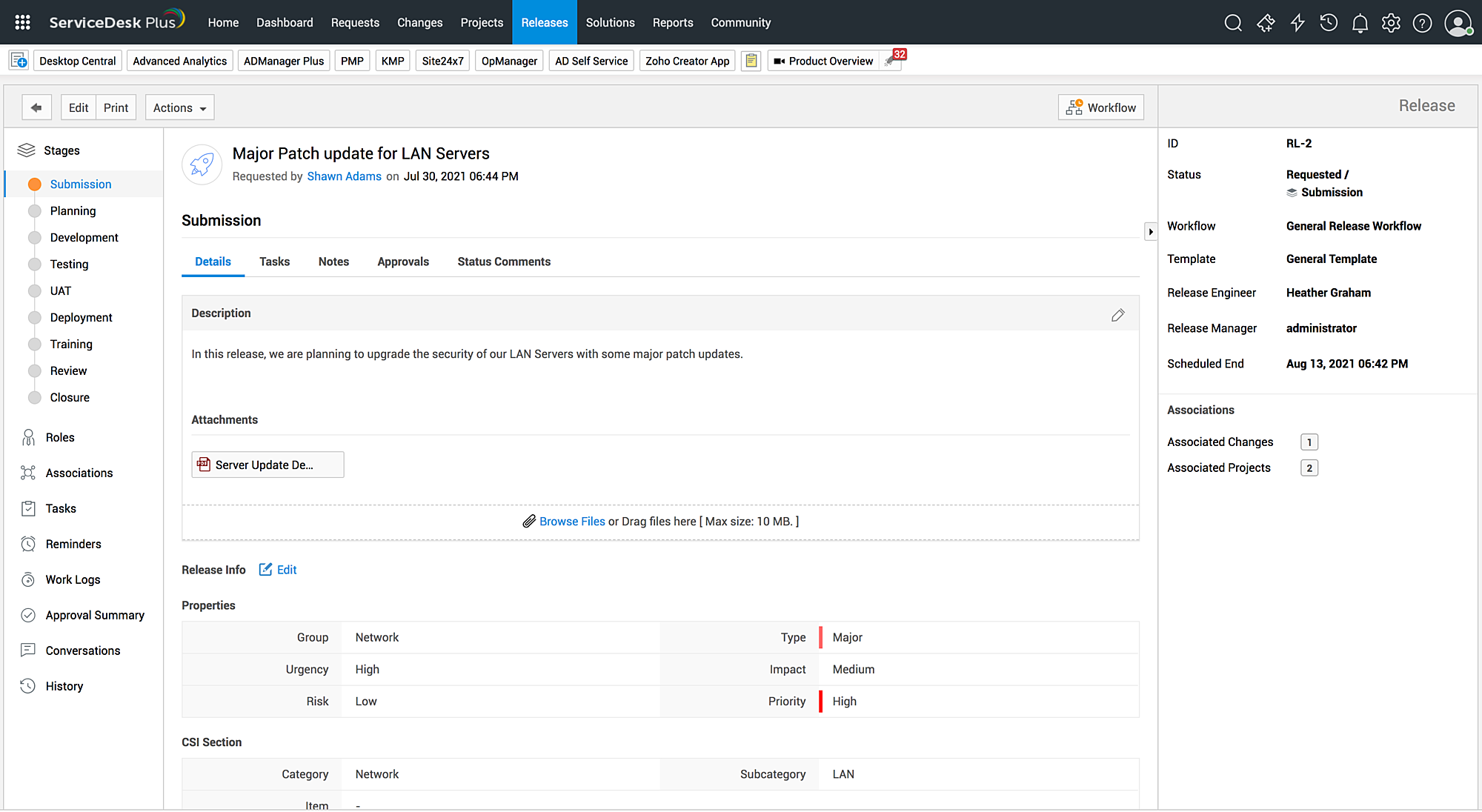Select the Testing stage
1482x812 pixels.
[69, 264]
